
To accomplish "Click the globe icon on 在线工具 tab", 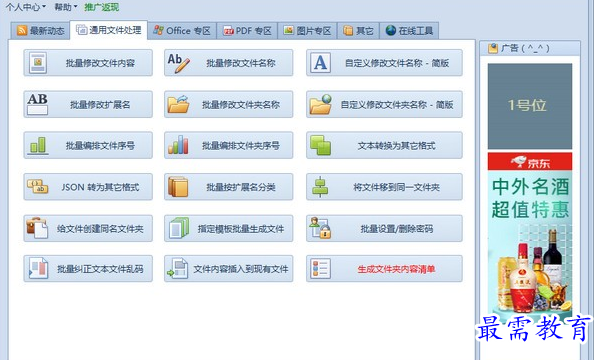I will [x=390, y=31].
